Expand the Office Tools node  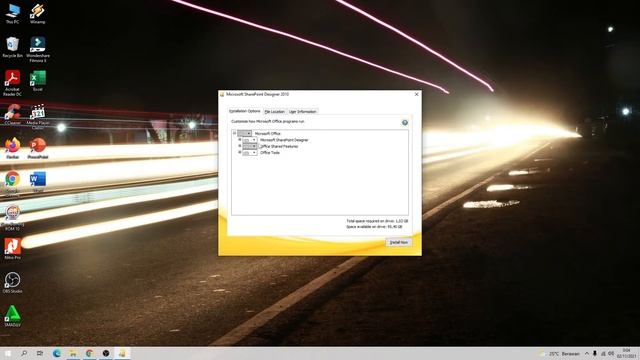pyautogui.click(x=240, y=152)
